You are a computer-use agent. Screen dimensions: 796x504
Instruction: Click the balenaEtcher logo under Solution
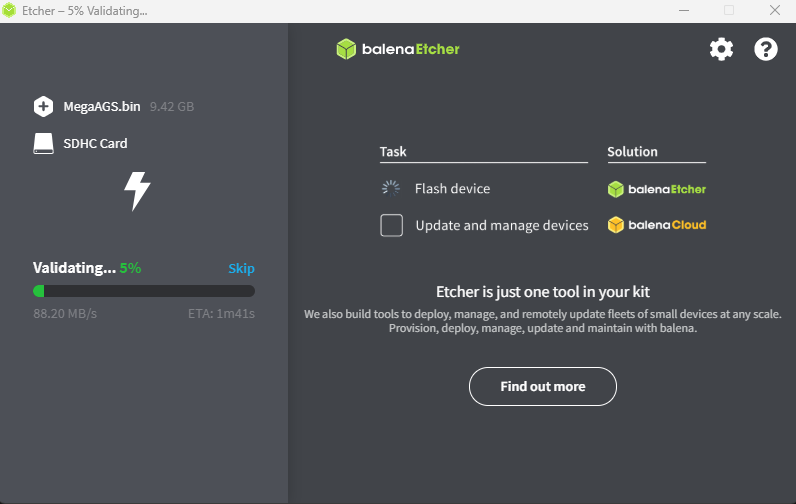(x=657, y=189)
